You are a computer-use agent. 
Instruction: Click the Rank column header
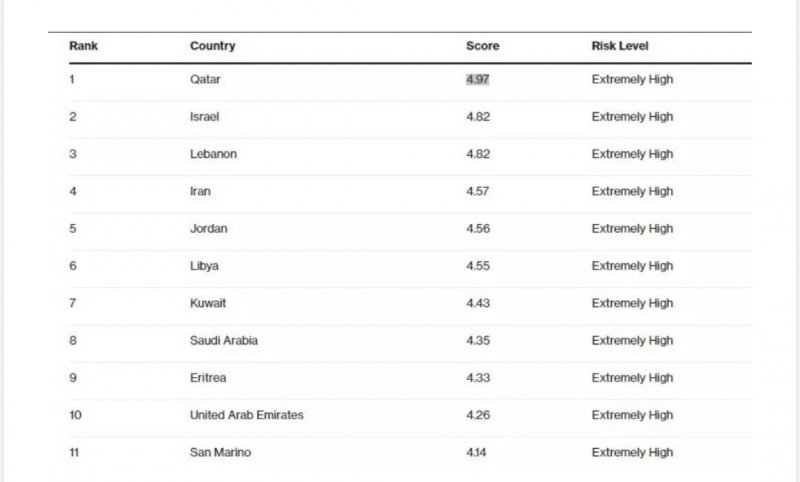pyautogui.click(x=83, y=46)
